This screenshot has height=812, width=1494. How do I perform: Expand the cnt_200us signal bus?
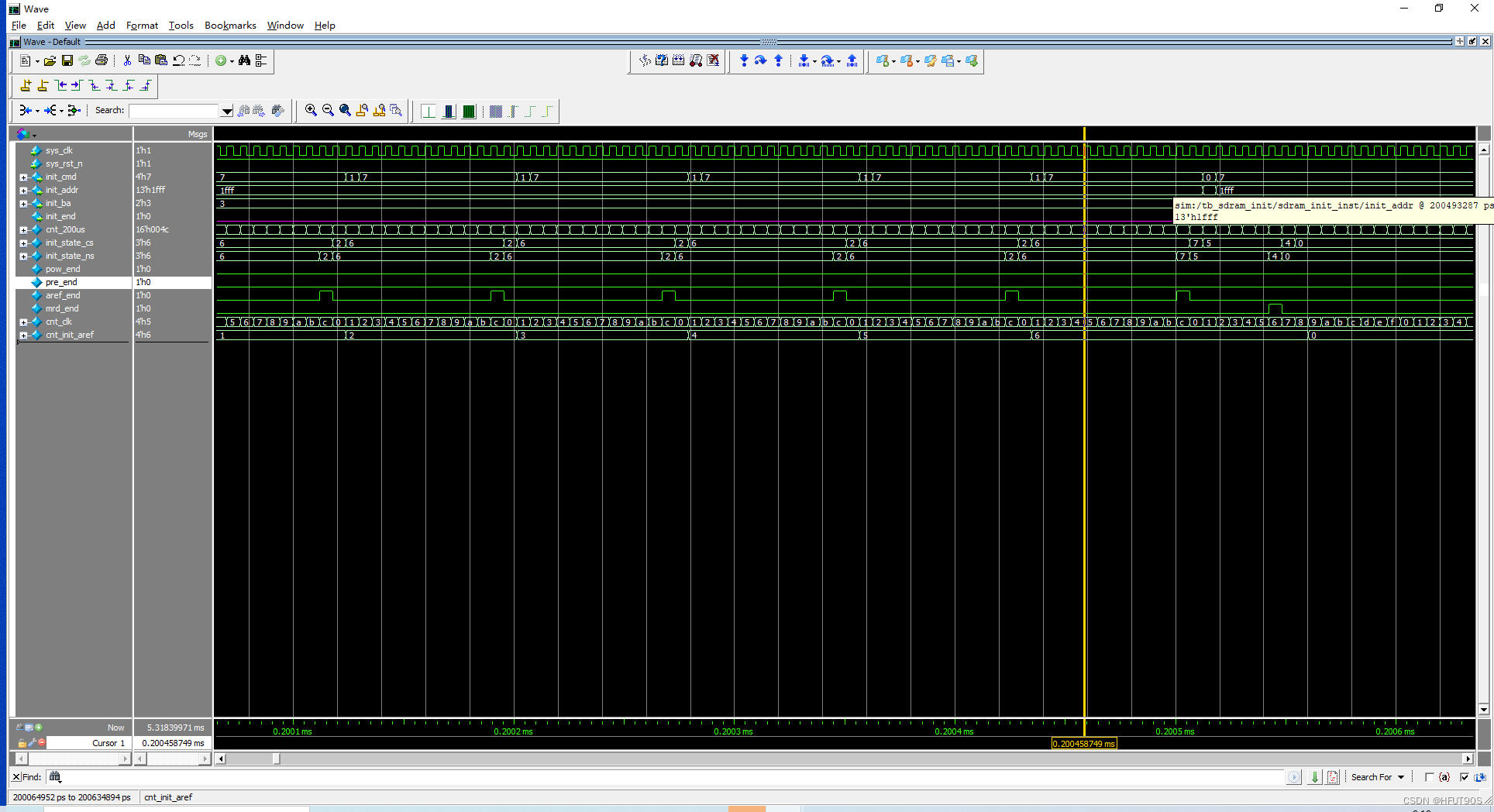(23, 230)
